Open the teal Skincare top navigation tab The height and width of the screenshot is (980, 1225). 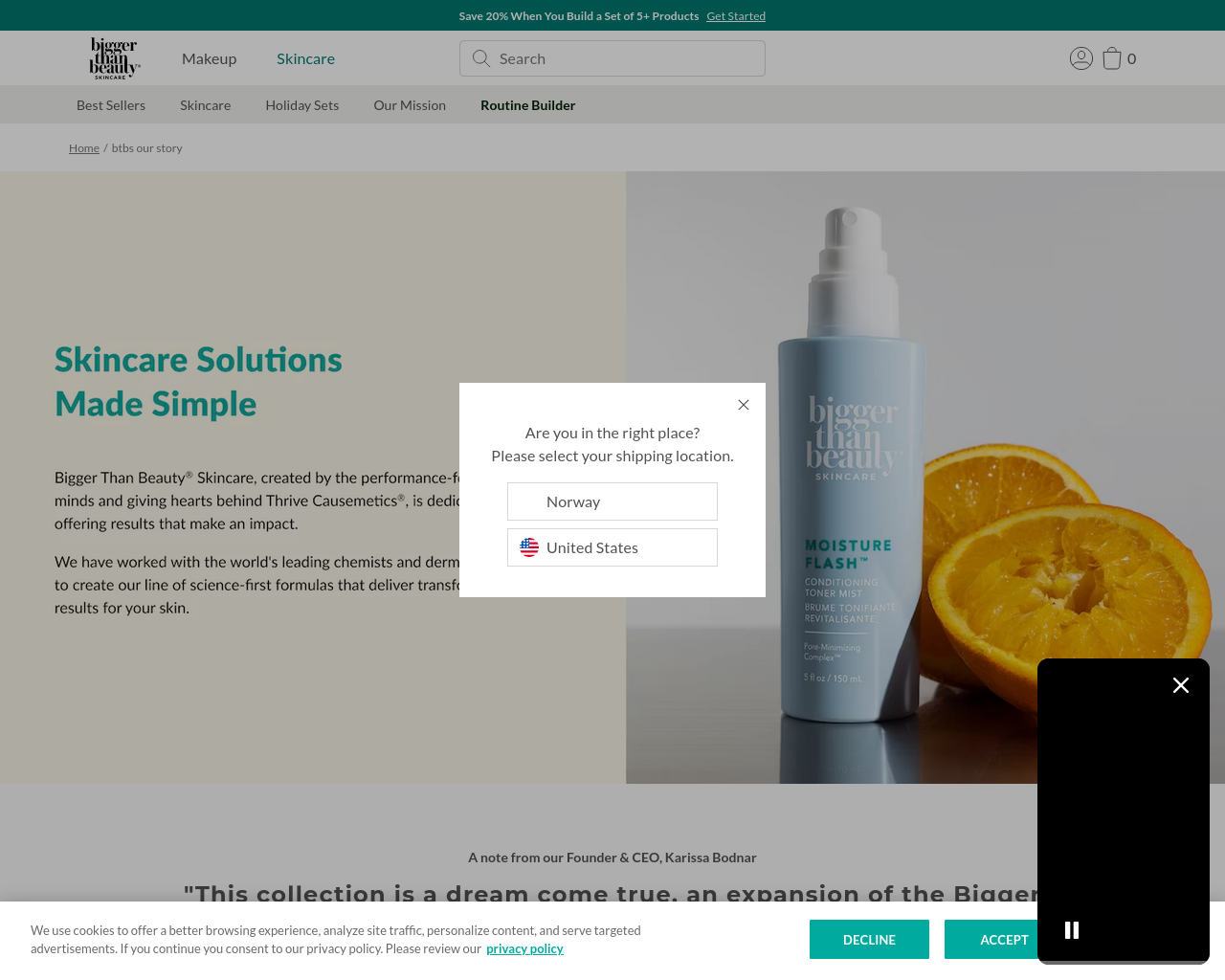click(x=305, y=58)
